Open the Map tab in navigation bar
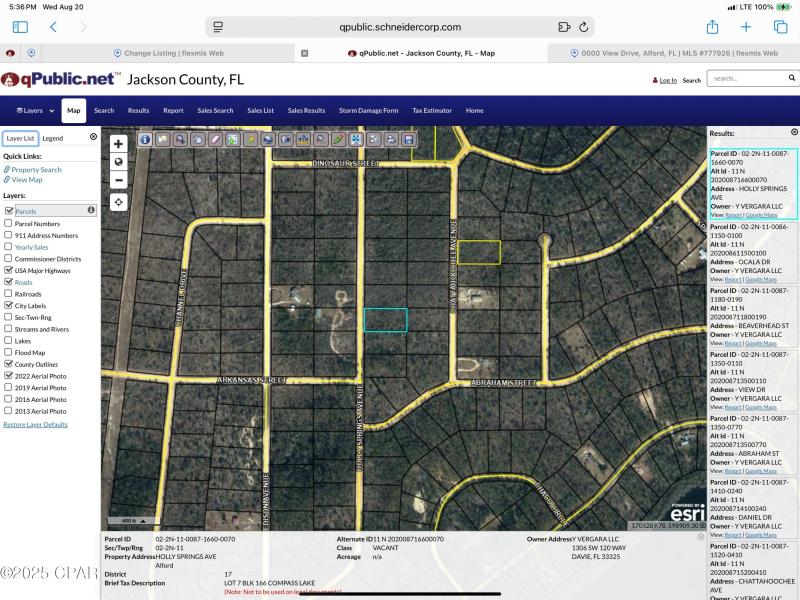 [x=73, y=110]
